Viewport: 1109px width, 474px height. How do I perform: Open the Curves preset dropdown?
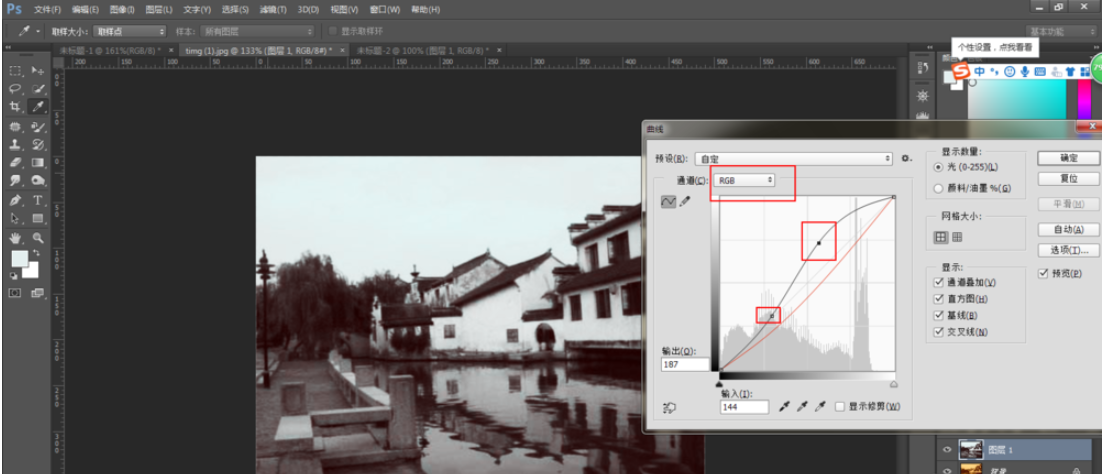794,158
